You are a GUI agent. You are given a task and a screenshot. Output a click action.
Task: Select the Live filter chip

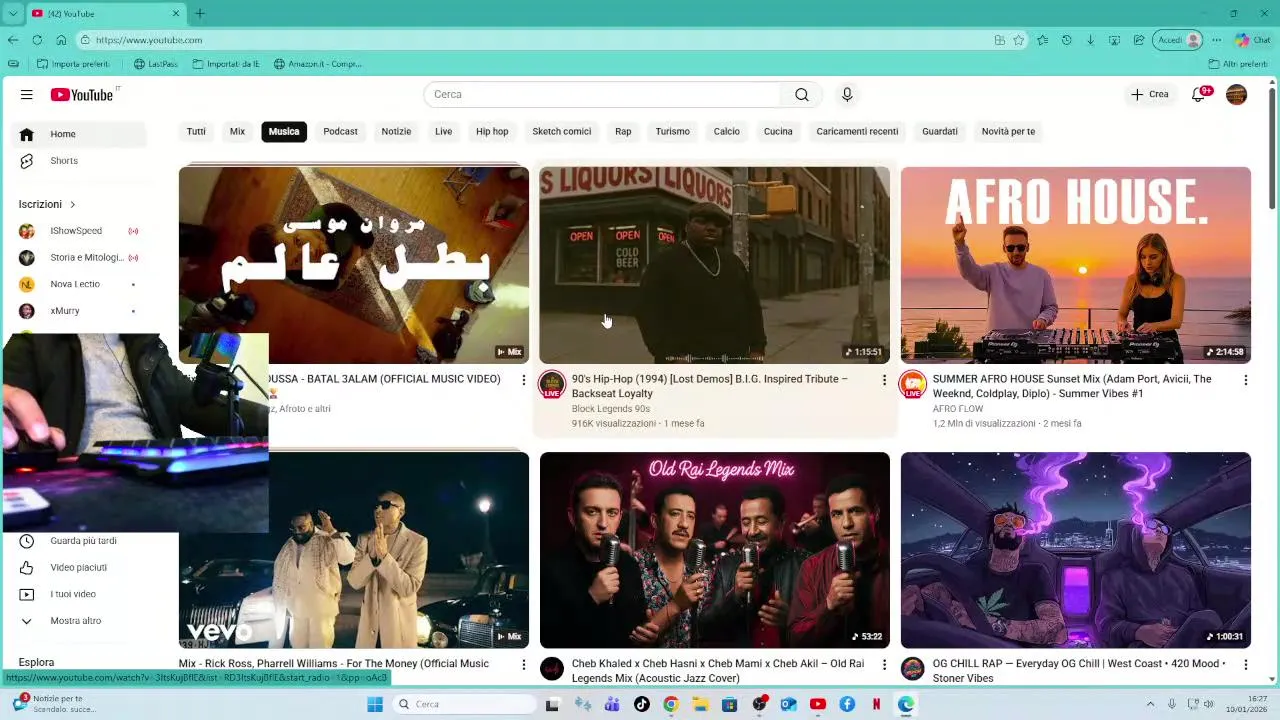pos(443,132)
